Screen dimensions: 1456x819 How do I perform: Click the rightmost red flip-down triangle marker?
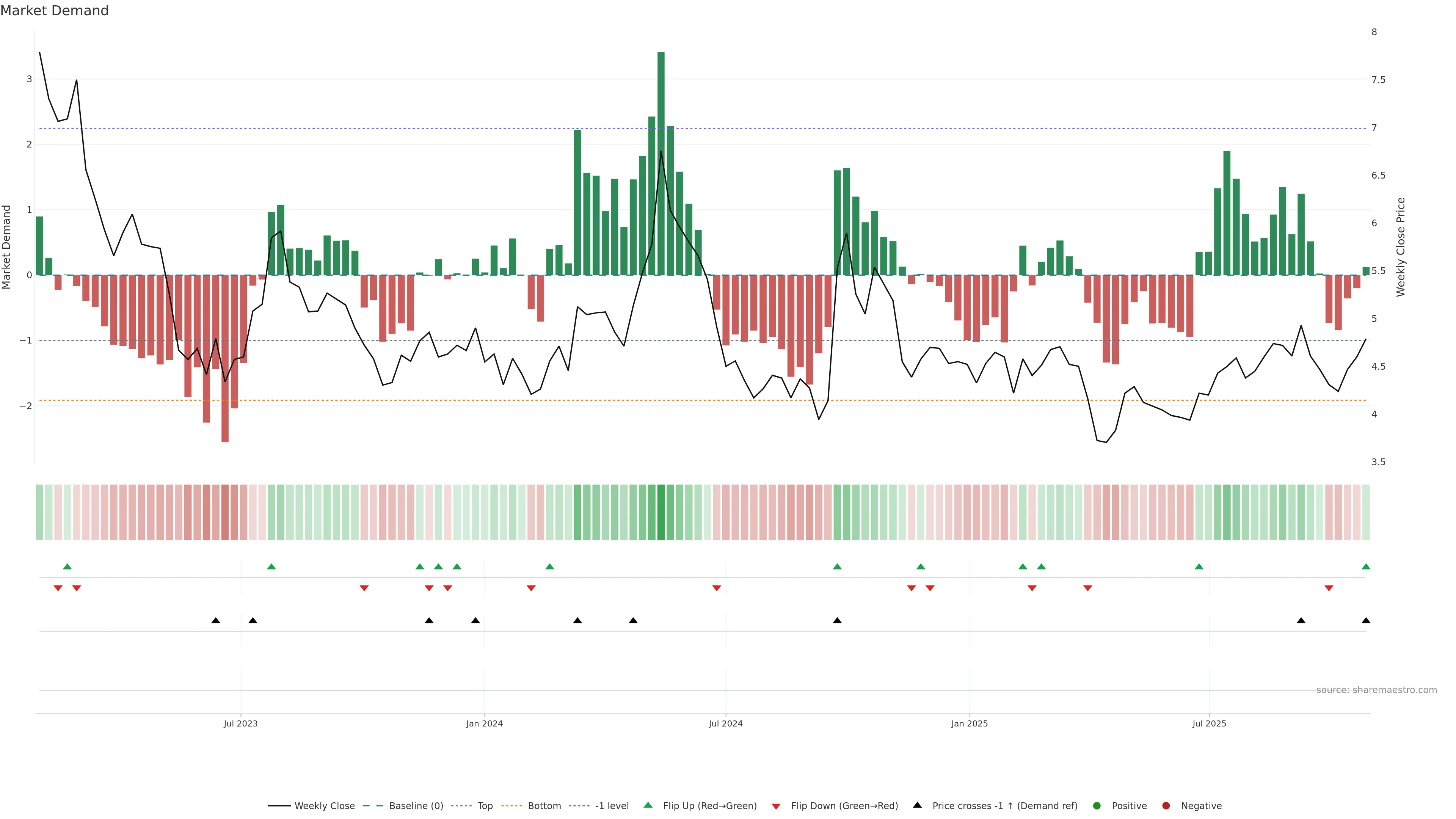coord(1329,588)
